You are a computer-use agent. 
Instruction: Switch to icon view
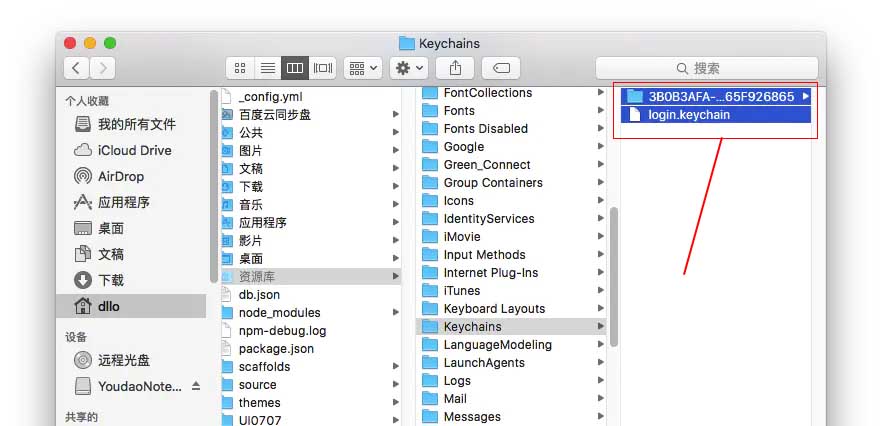pos(240,68)
